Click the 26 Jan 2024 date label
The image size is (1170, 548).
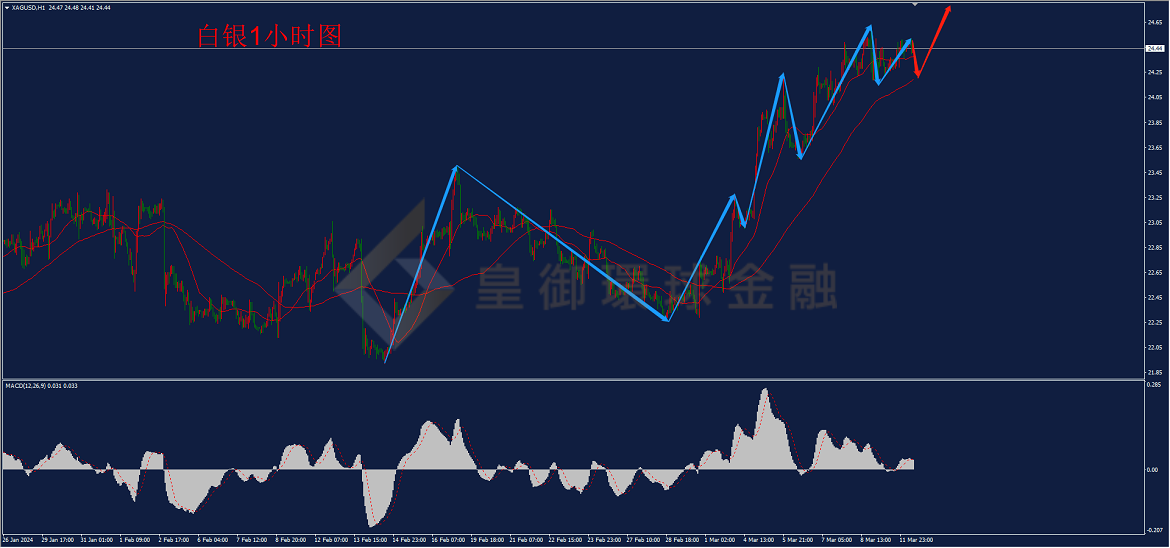click(x=16, y=539)
